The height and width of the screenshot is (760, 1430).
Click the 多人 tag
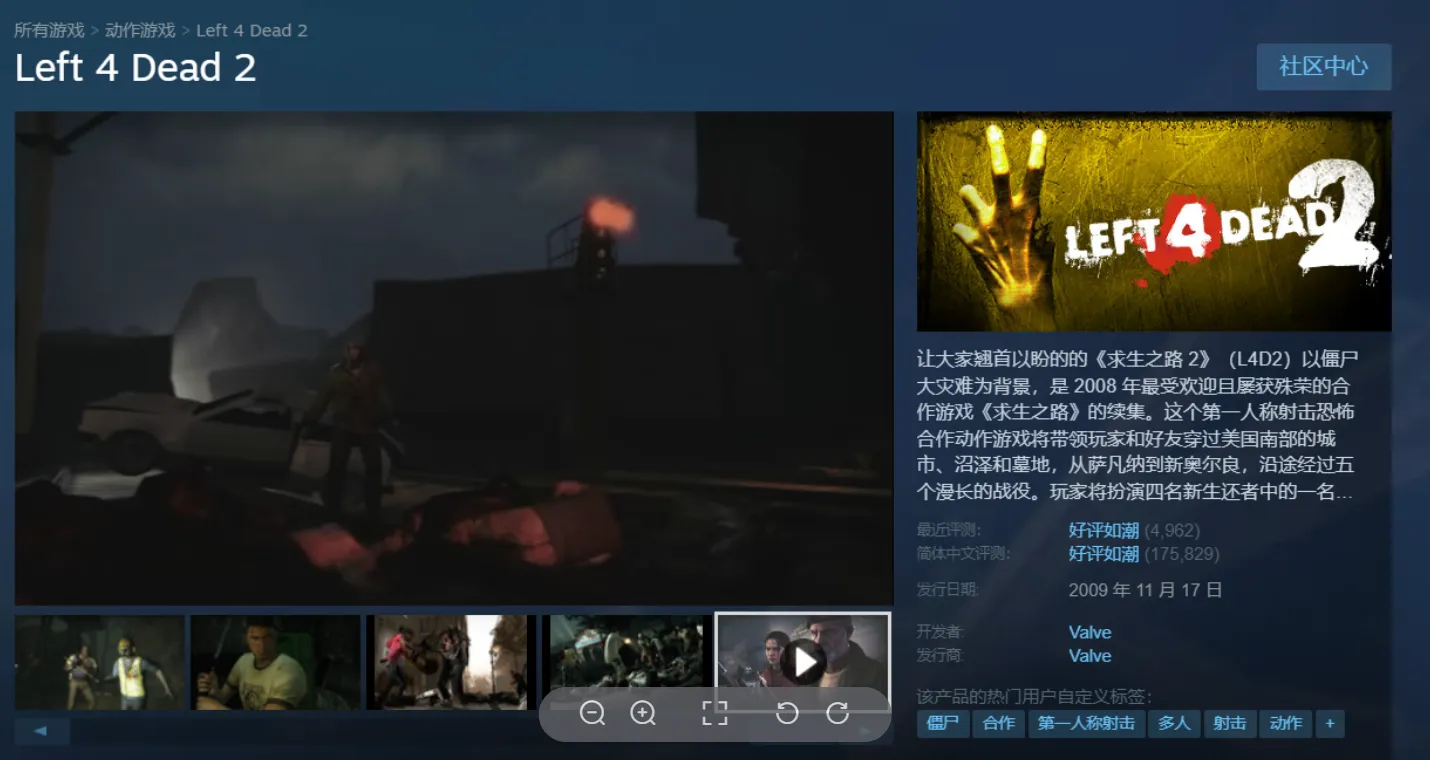pyautogui.click(x=1174, y=723)
